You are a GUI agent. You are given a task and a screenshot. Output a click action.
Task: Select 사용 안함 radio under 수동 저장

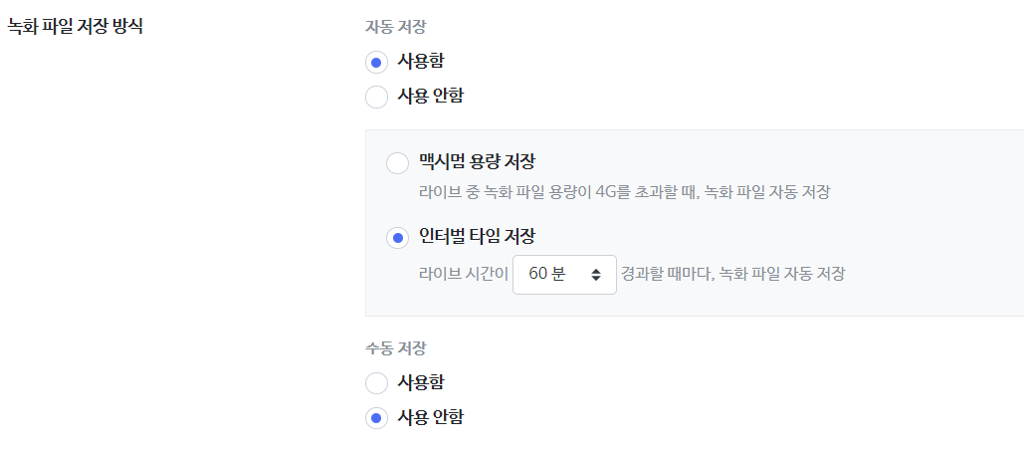pos(376,417)
